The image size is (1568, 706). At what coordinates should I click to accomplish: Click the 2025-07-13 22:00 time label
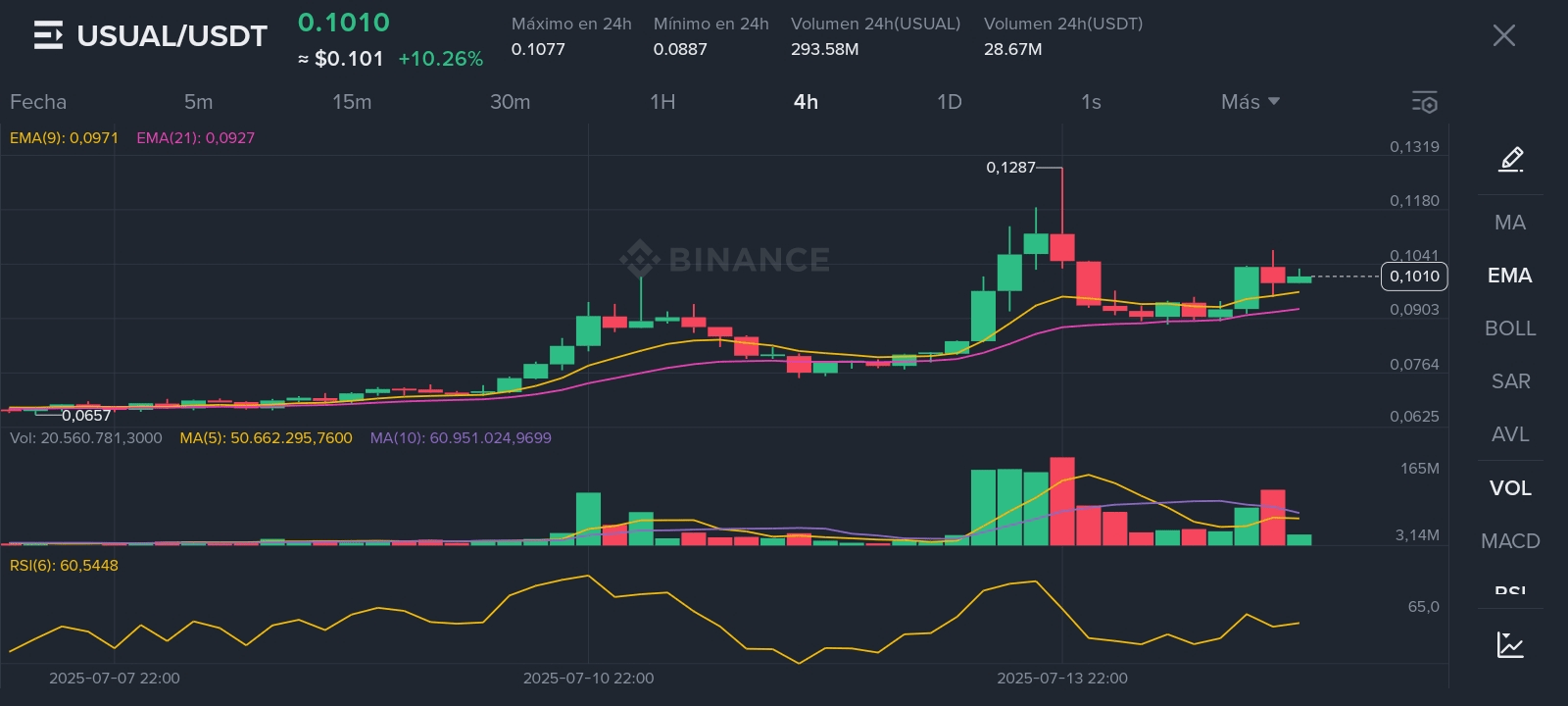[x=1062, y=679]
